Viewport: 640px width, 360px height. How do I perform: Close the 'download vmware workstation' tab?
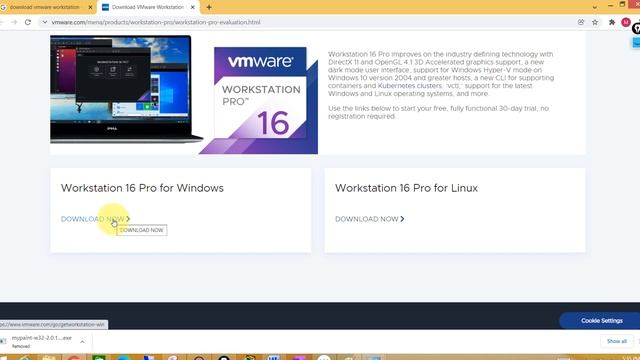tap(90, 7)
